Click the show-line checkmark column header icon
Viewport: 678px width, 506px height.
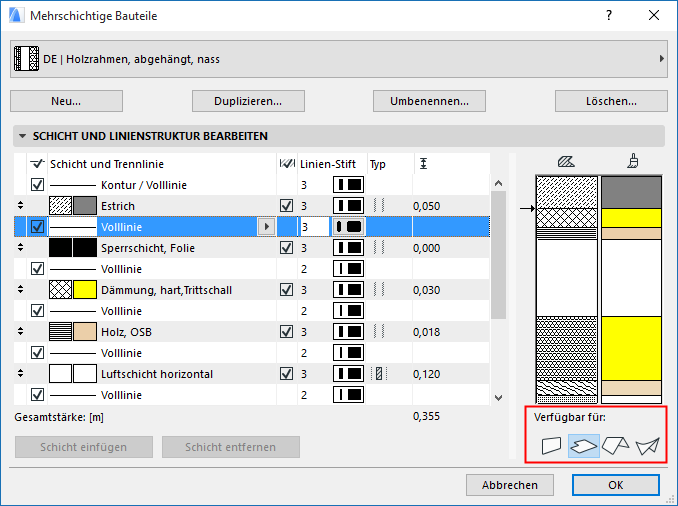37,163
